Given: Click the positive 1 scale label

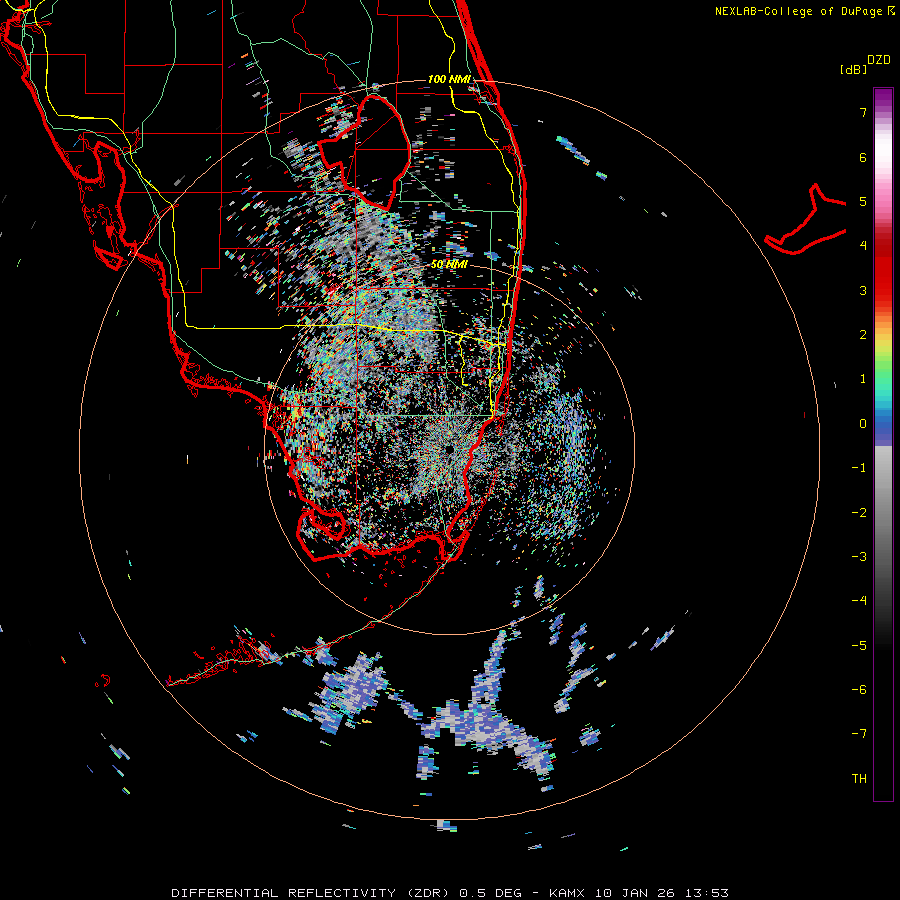Looking at the screenshot, I should tap(863, 379).
